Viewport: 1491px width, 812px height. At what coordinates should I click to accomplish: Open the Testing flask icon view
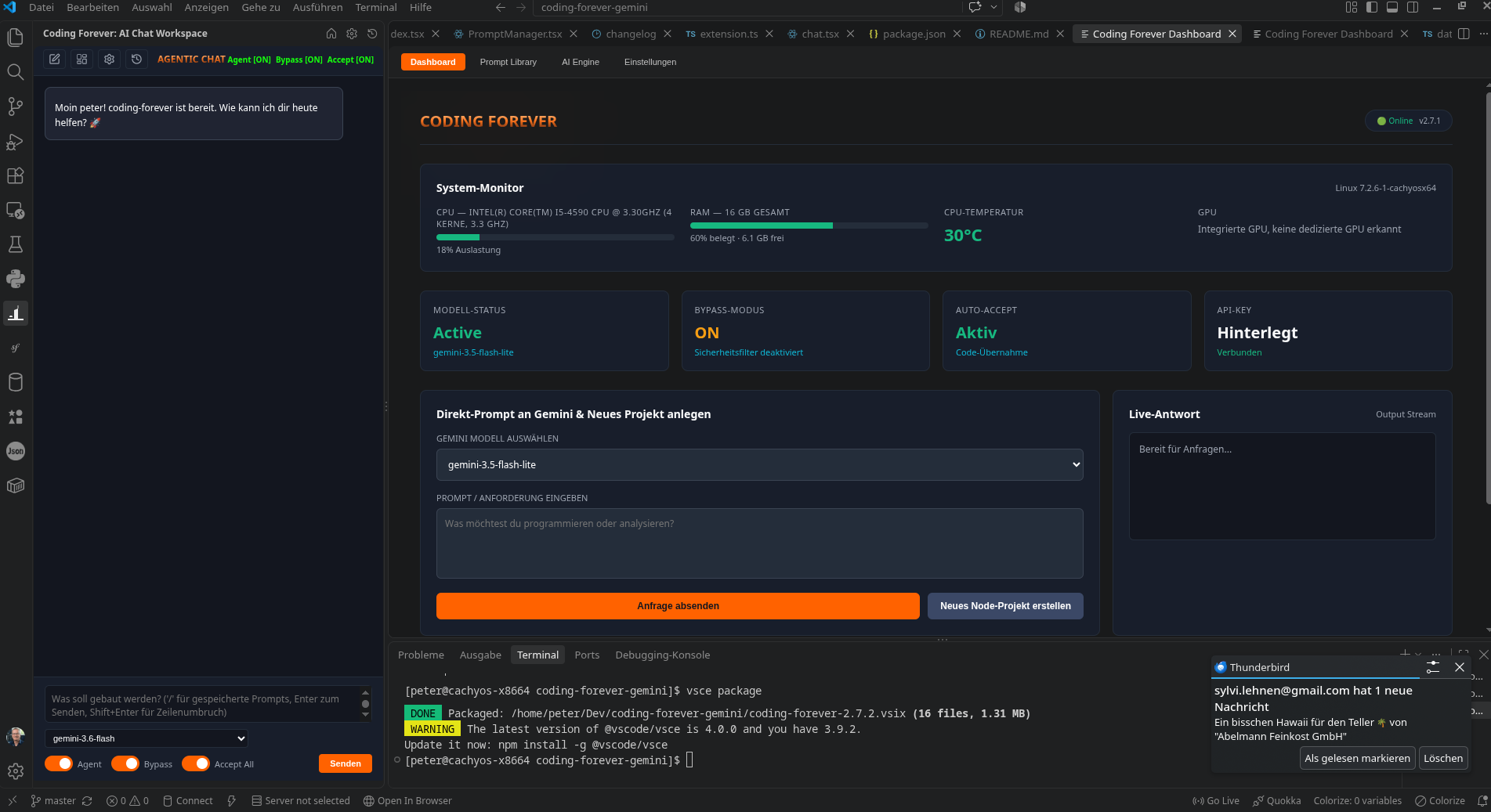pyautogui.click(x=15, y=244)
